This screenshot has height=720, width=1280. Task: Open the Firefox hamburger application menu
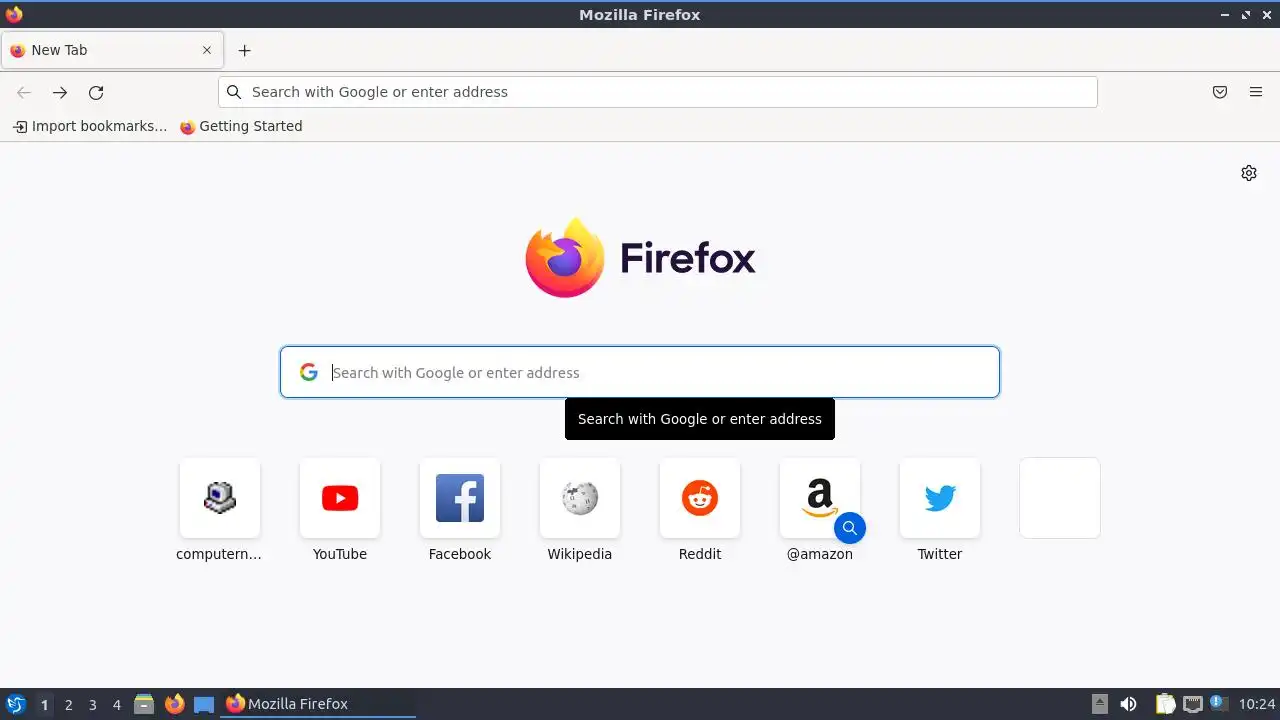pyautogui.click(x=1256, y=92)
